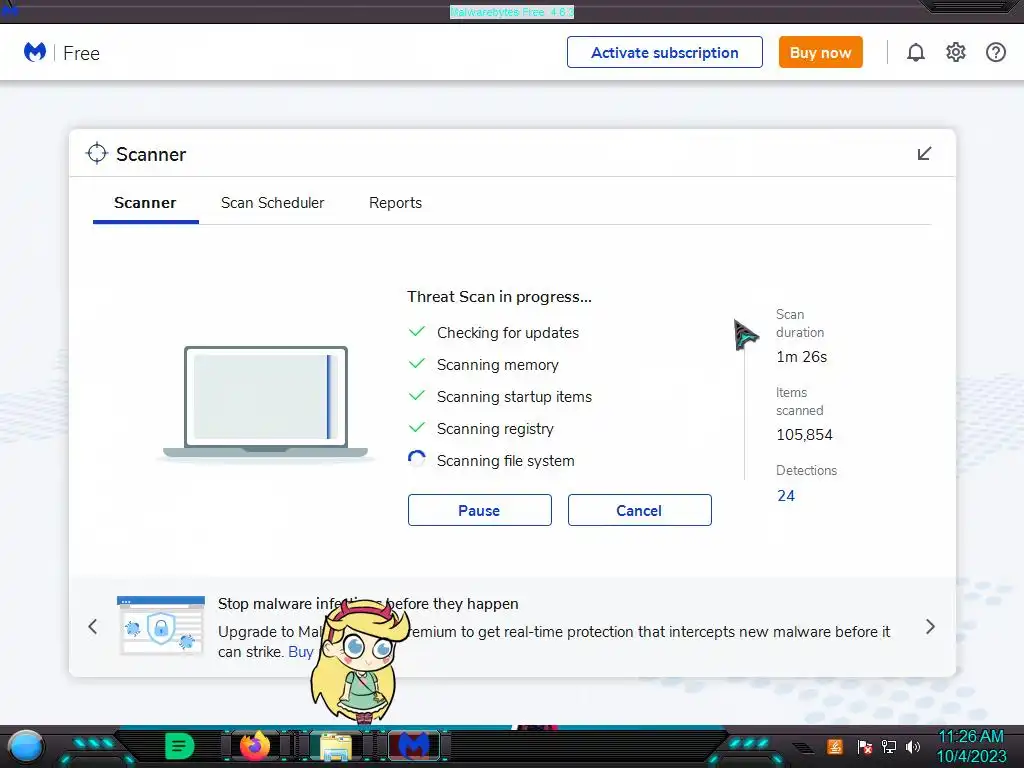Viewport: 1024px width, 768px height.
Task: Click the Scanning startup items checkmark
Action: point(417,395)
